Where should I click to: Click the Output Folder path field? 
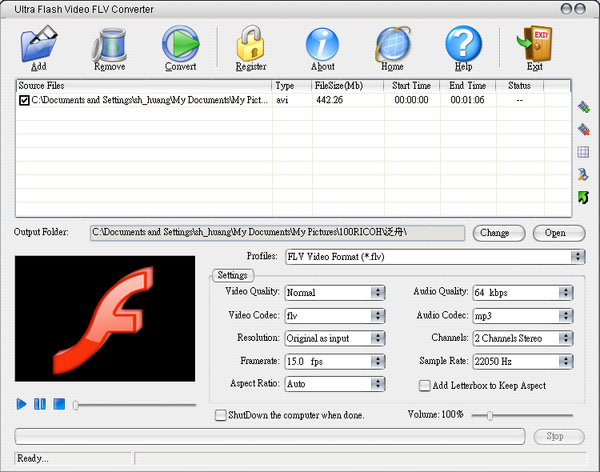(x=277, y=233)
